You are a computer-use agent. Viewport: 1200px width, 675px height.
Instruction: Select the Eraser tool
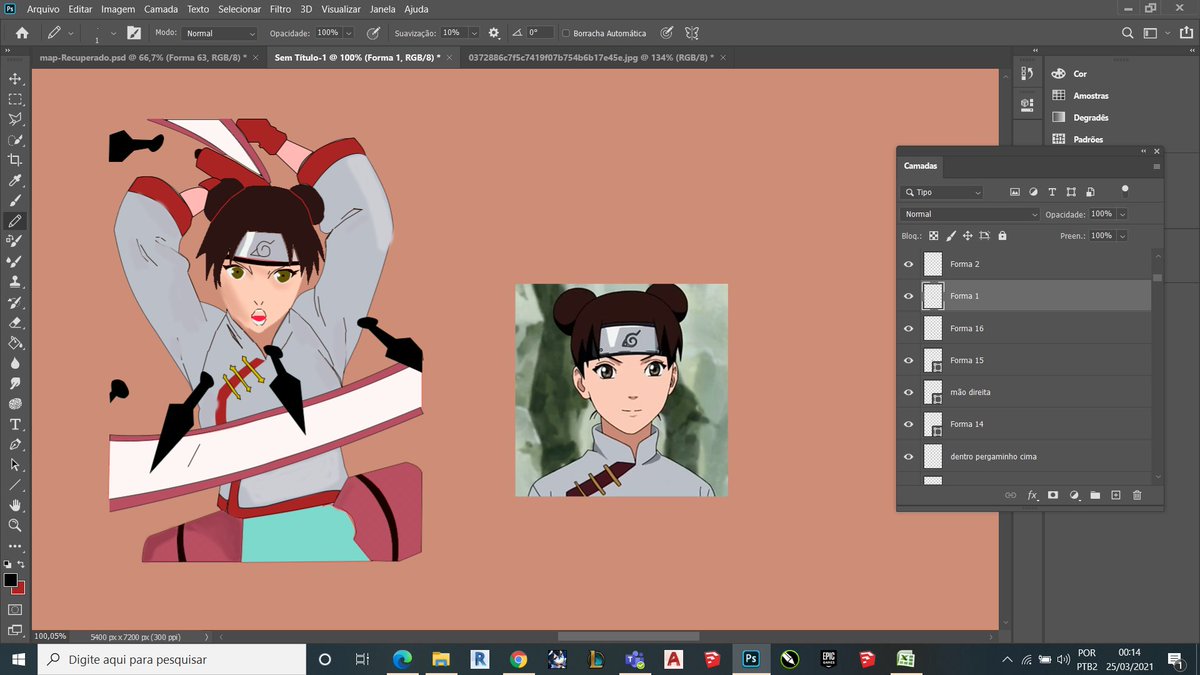pyautogui.click(x=15, y=322)
